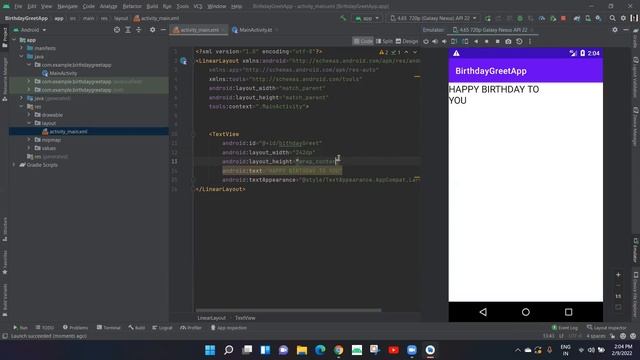Click the emulator toolbar Back triangle

point(476,42)
